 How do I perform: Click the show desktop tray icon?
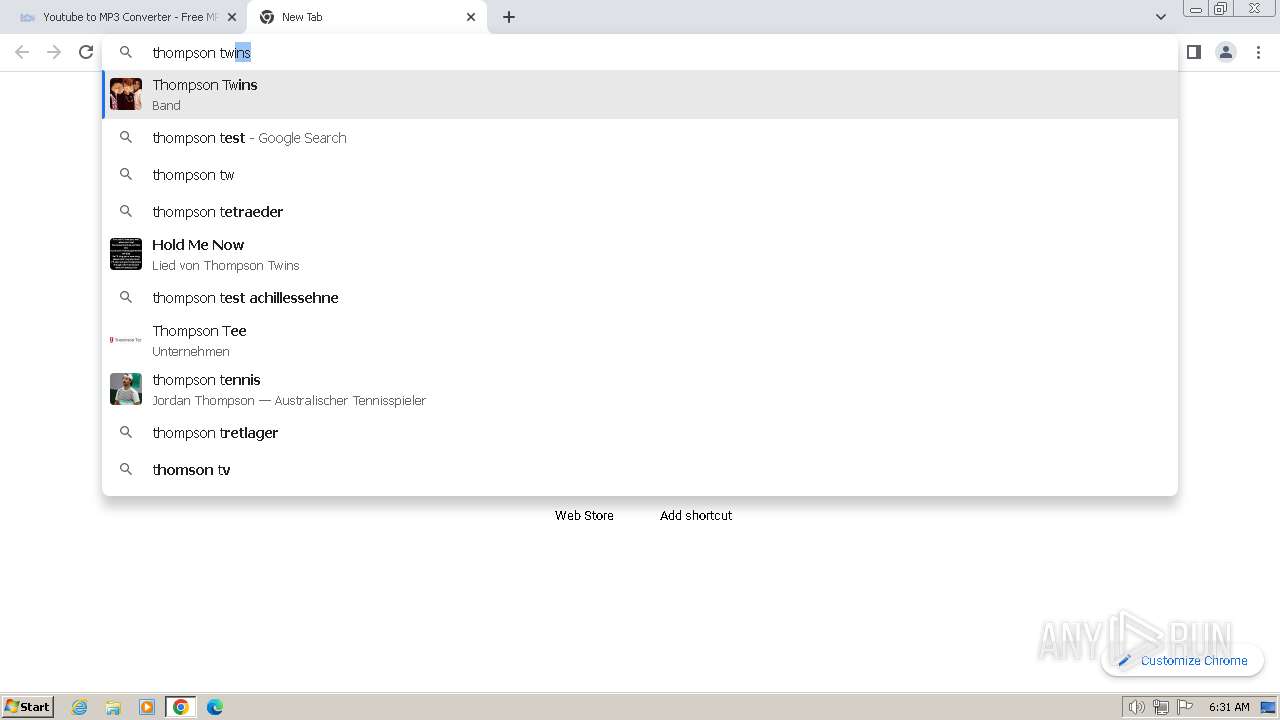coord(1269,707)
